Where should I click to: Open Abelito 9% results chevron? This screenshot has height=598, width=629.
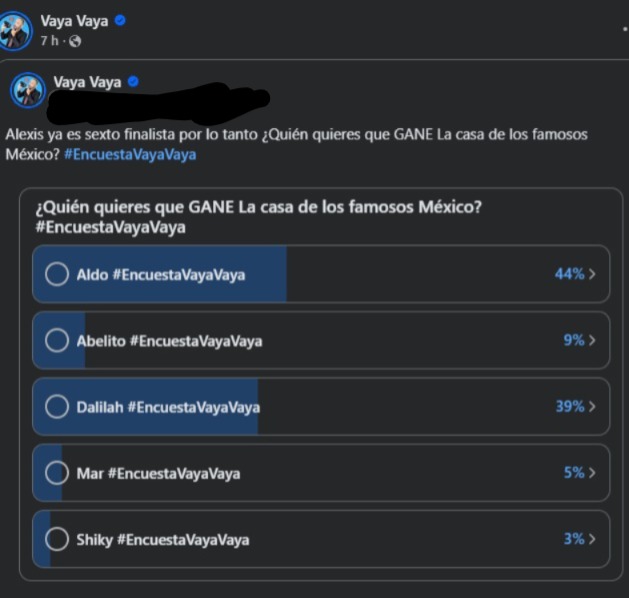[x=593, y=340]
